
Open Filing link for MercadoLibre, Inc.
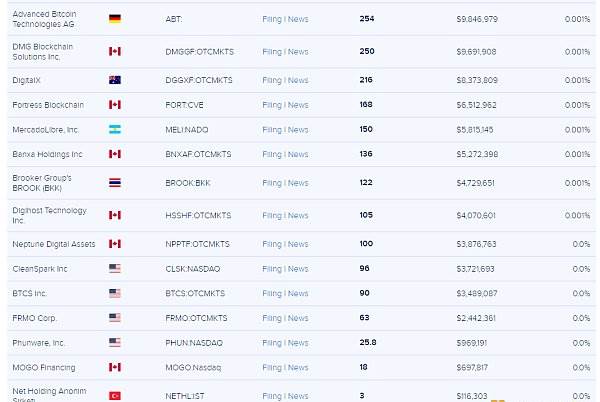pos(272,130)
